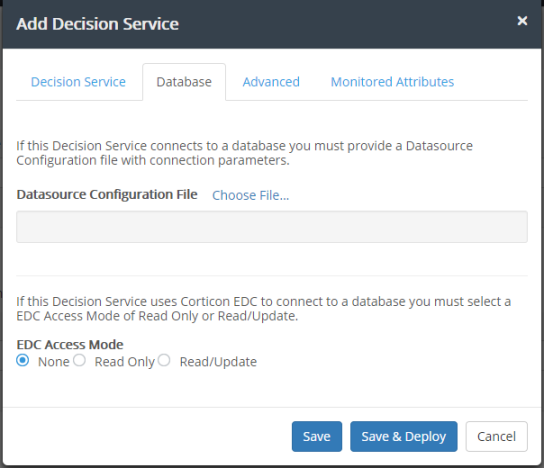Click the Datasource Configuration description paragraph
Screen dimensions: 544x468
(245, 153)
